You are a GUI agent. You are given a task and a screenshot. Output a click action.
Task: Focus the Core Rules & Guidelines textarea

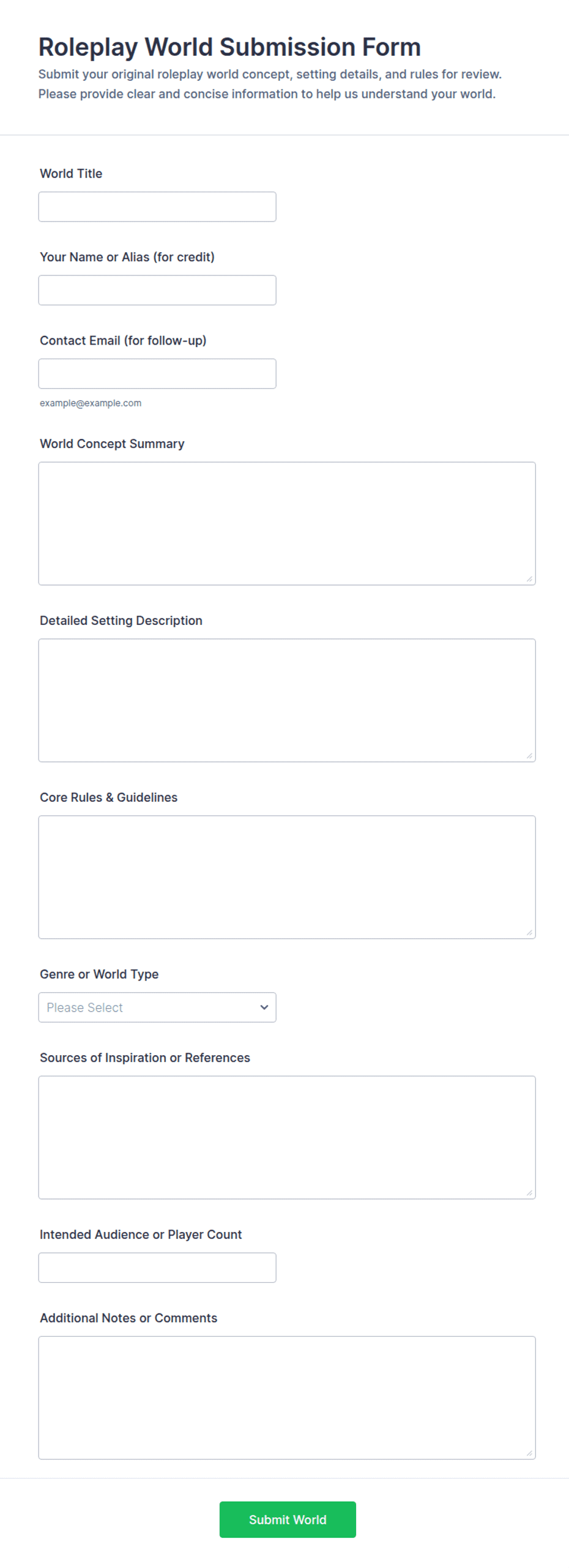tap(287, 877)
